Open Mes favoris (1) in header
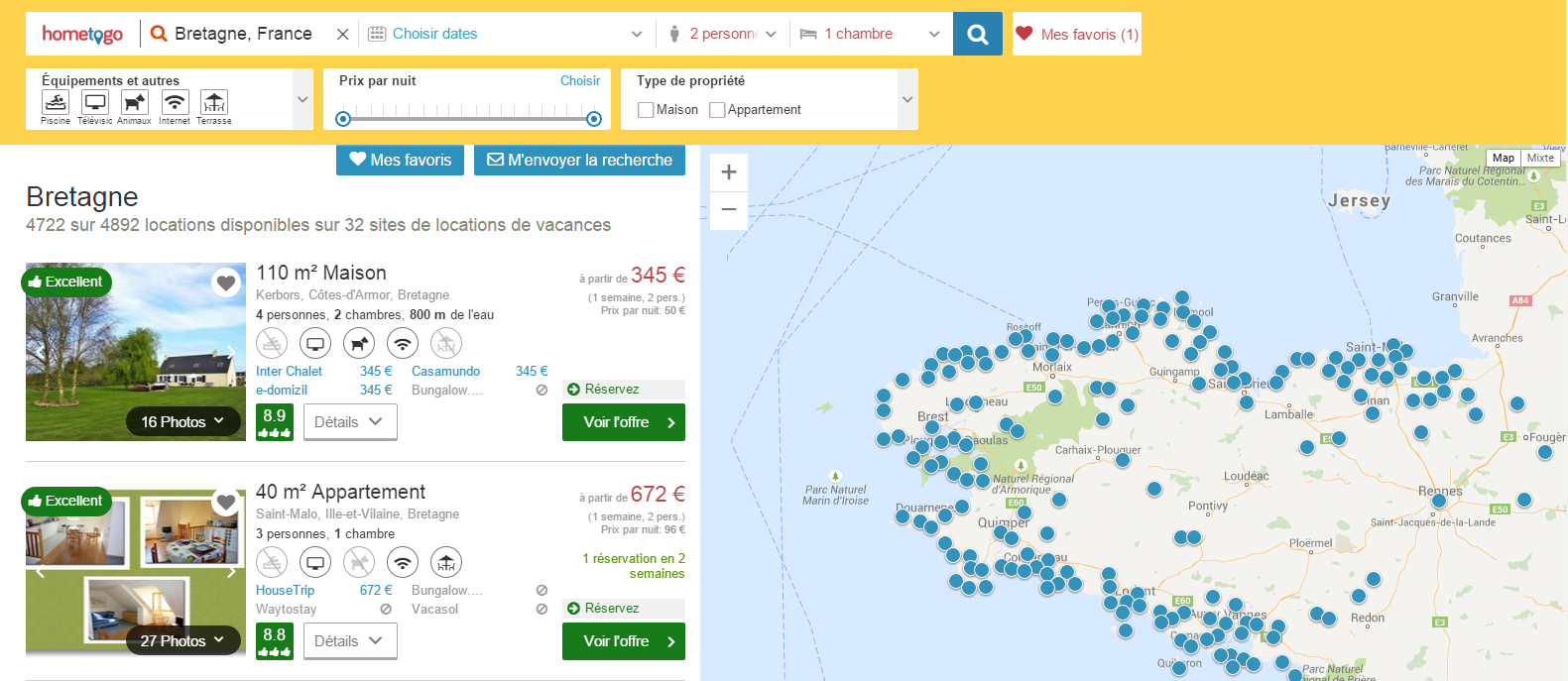Screen dimensions: 1568x681 pyautogui.click(x=1077, y=34)
